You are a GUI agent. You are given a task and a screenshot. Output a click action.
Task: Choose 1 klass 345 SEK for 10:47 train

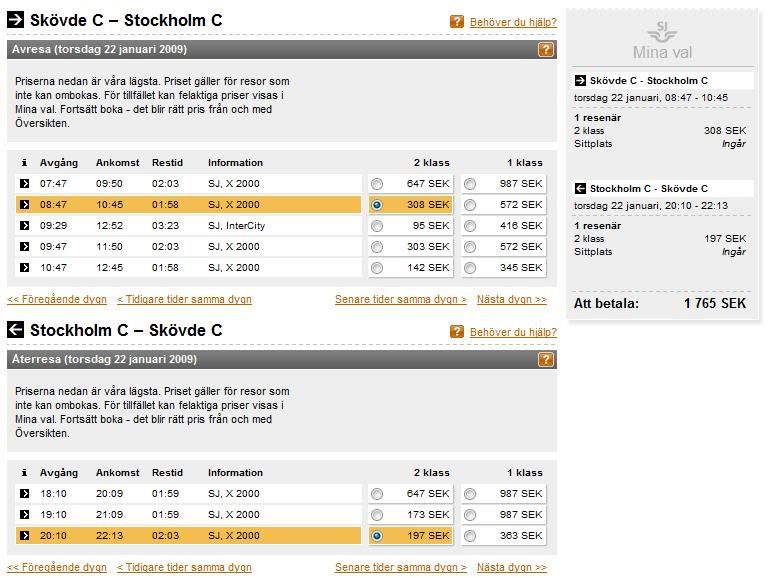coord(470,268)
